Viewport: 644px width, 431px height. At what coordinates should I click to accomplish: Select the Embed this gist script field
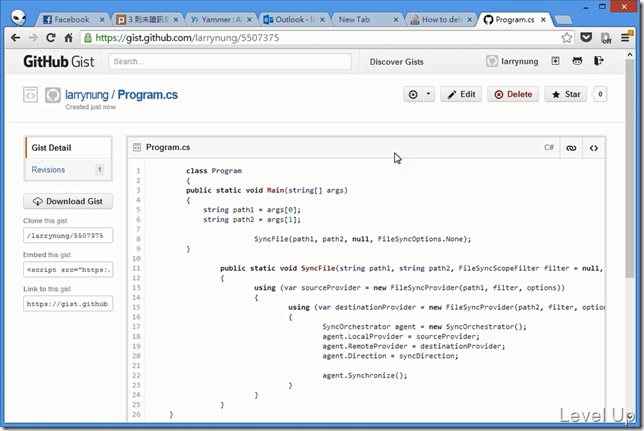coord(68,270)
